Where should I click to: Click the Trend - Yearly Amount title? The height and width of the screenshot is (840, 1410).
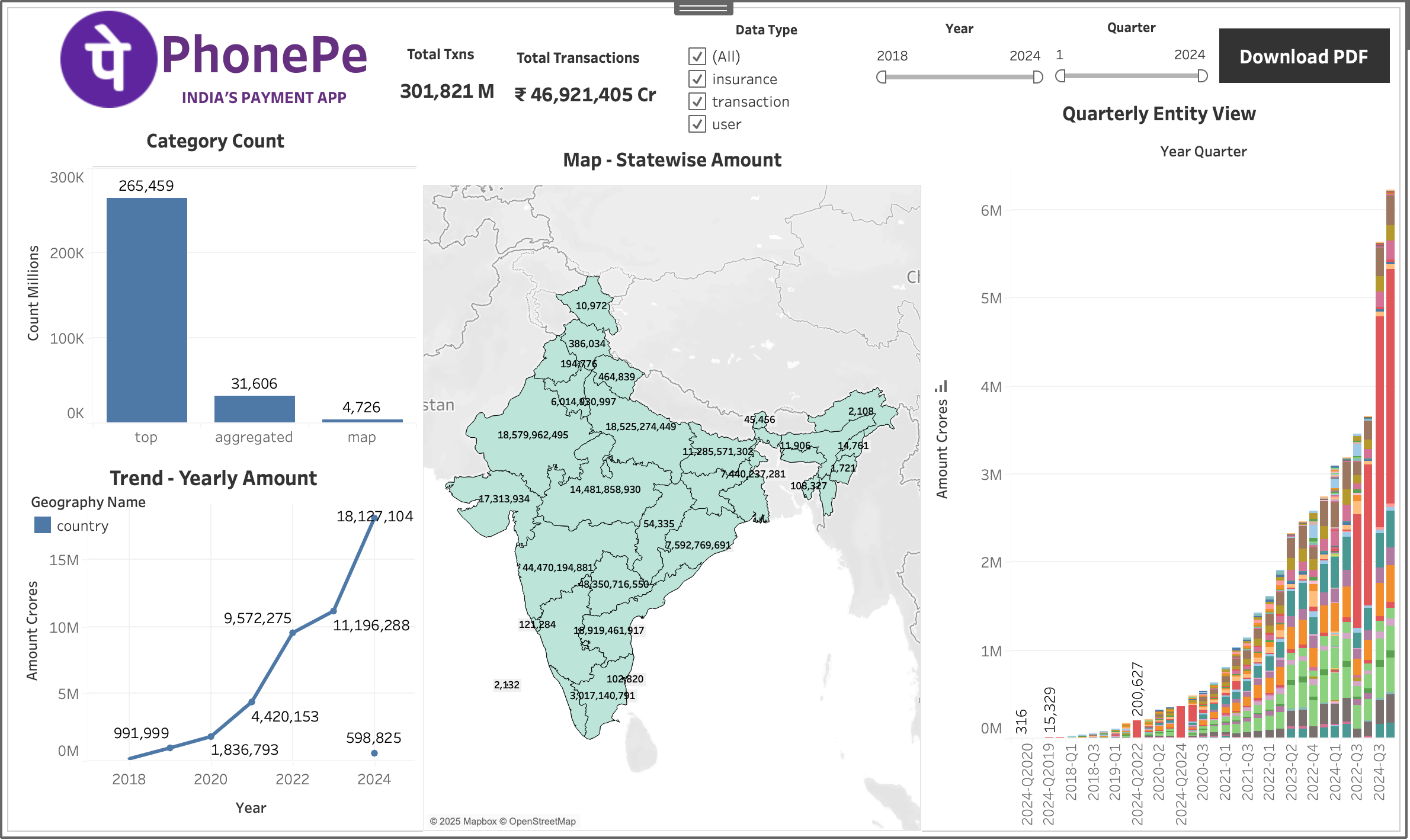tap(213, 478)
